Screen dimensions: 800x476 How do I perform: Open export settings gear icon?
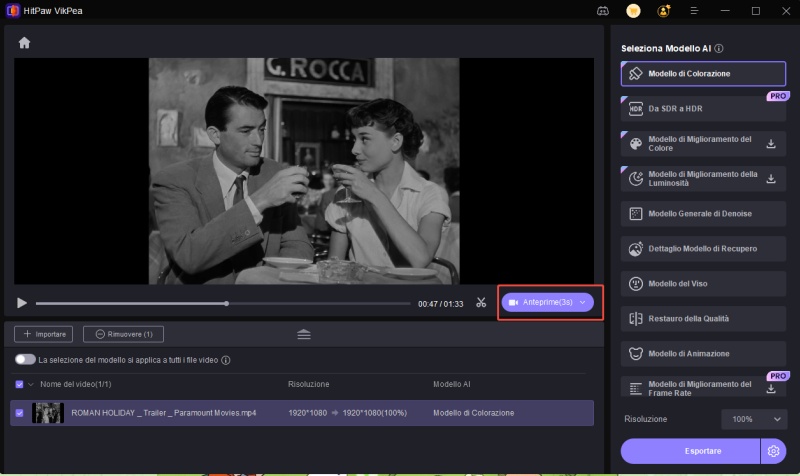[773, 451]
